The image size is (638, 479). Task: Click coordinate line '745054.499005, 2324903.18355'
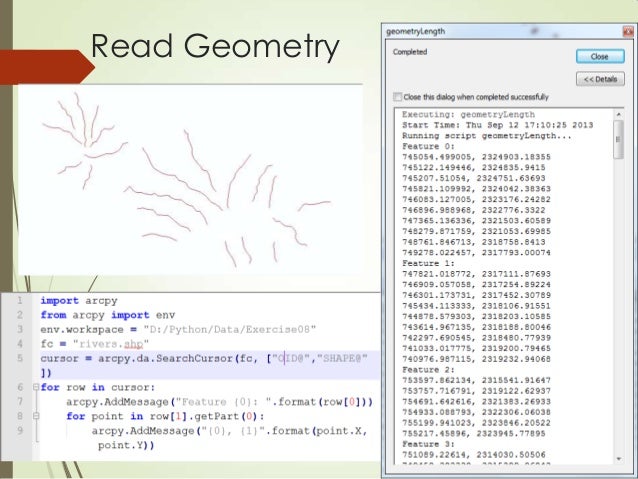click(476, 157)
